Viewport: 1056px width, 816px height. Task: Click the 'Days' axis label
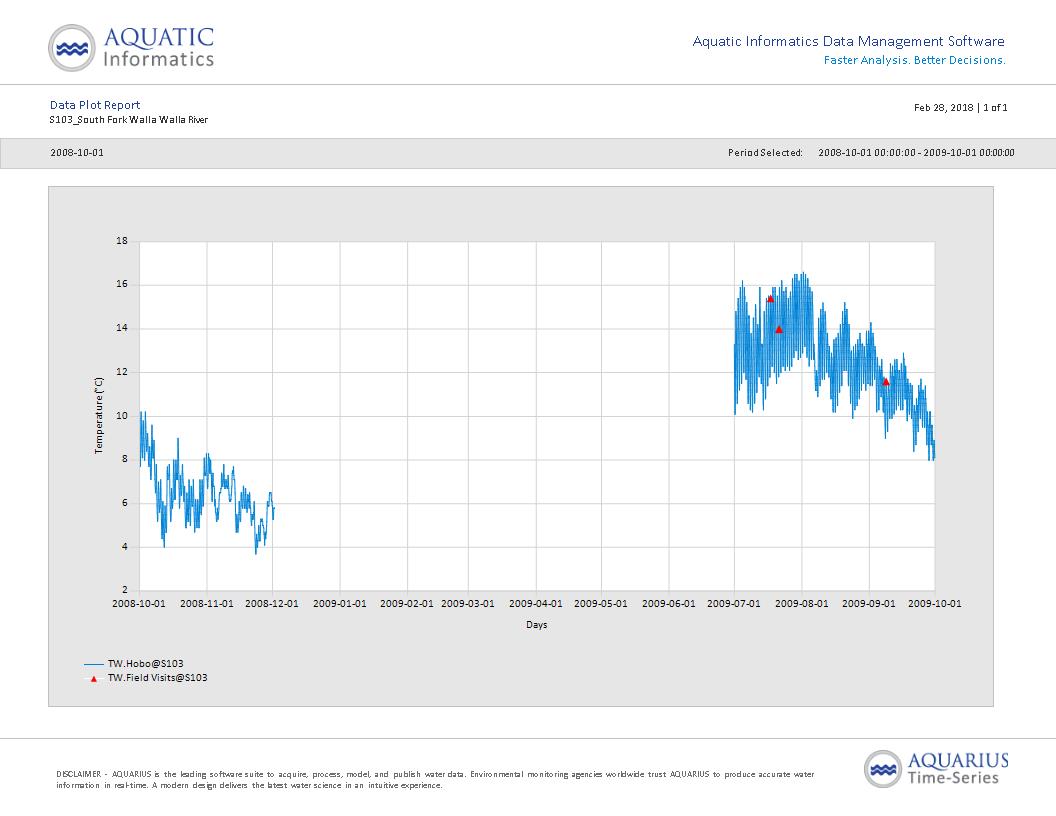[537, 625]
